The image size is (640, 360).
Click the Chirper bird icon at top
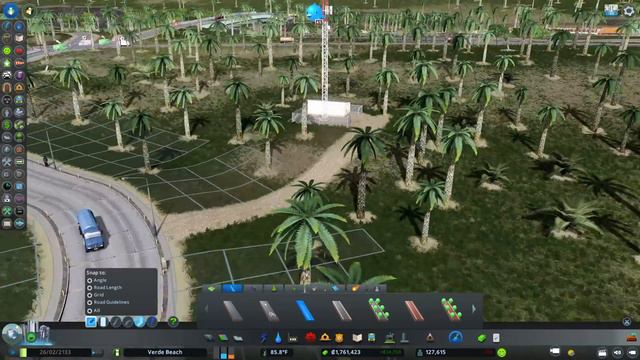point(315,12)
